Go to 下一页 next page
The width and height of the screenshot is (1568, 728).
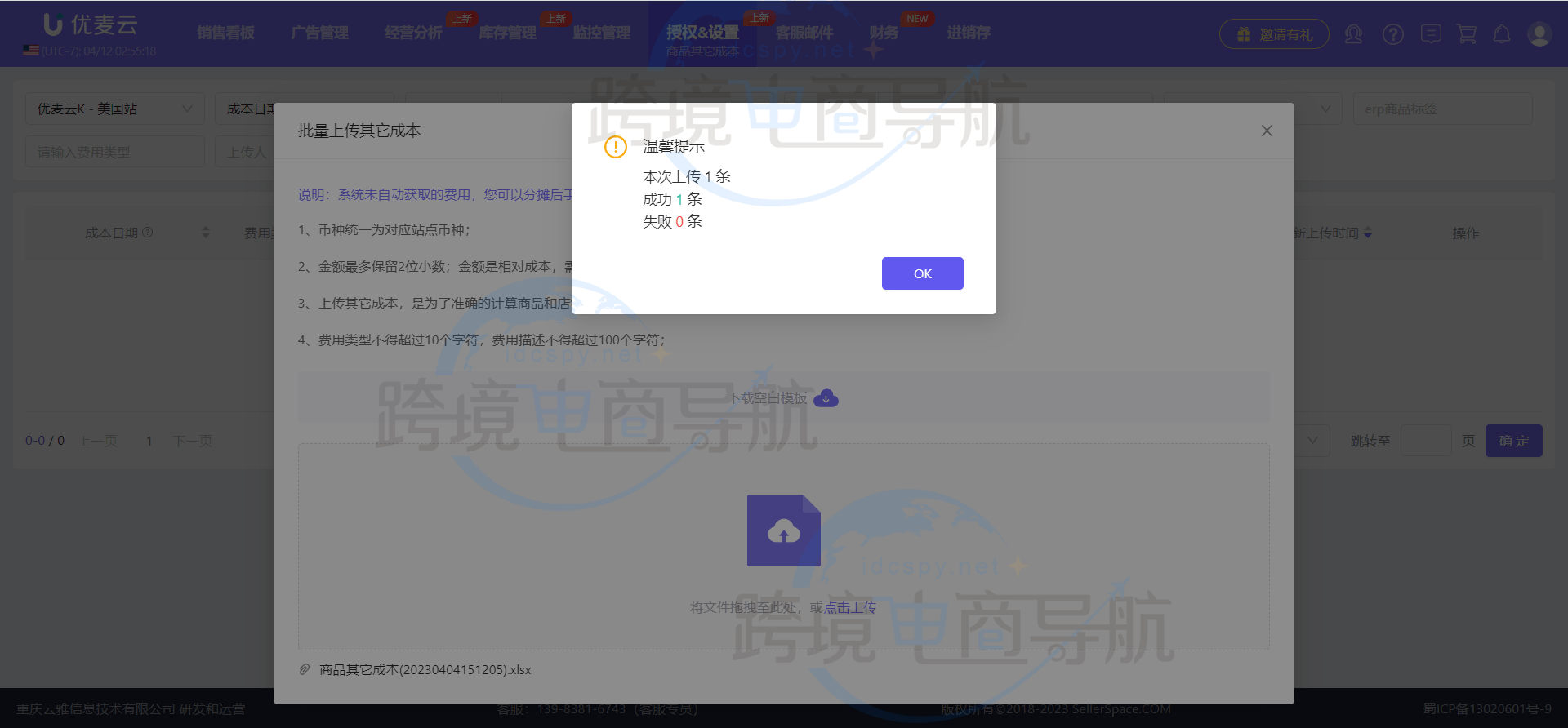(193, 441)
